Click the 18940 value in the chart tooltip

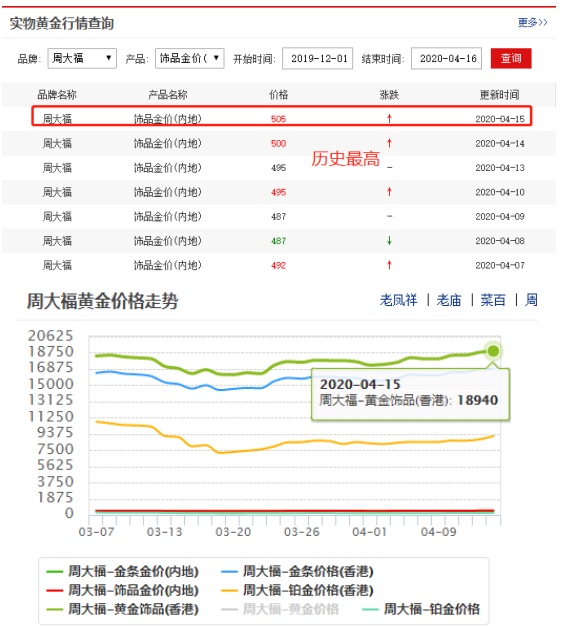tap(478, 400)
